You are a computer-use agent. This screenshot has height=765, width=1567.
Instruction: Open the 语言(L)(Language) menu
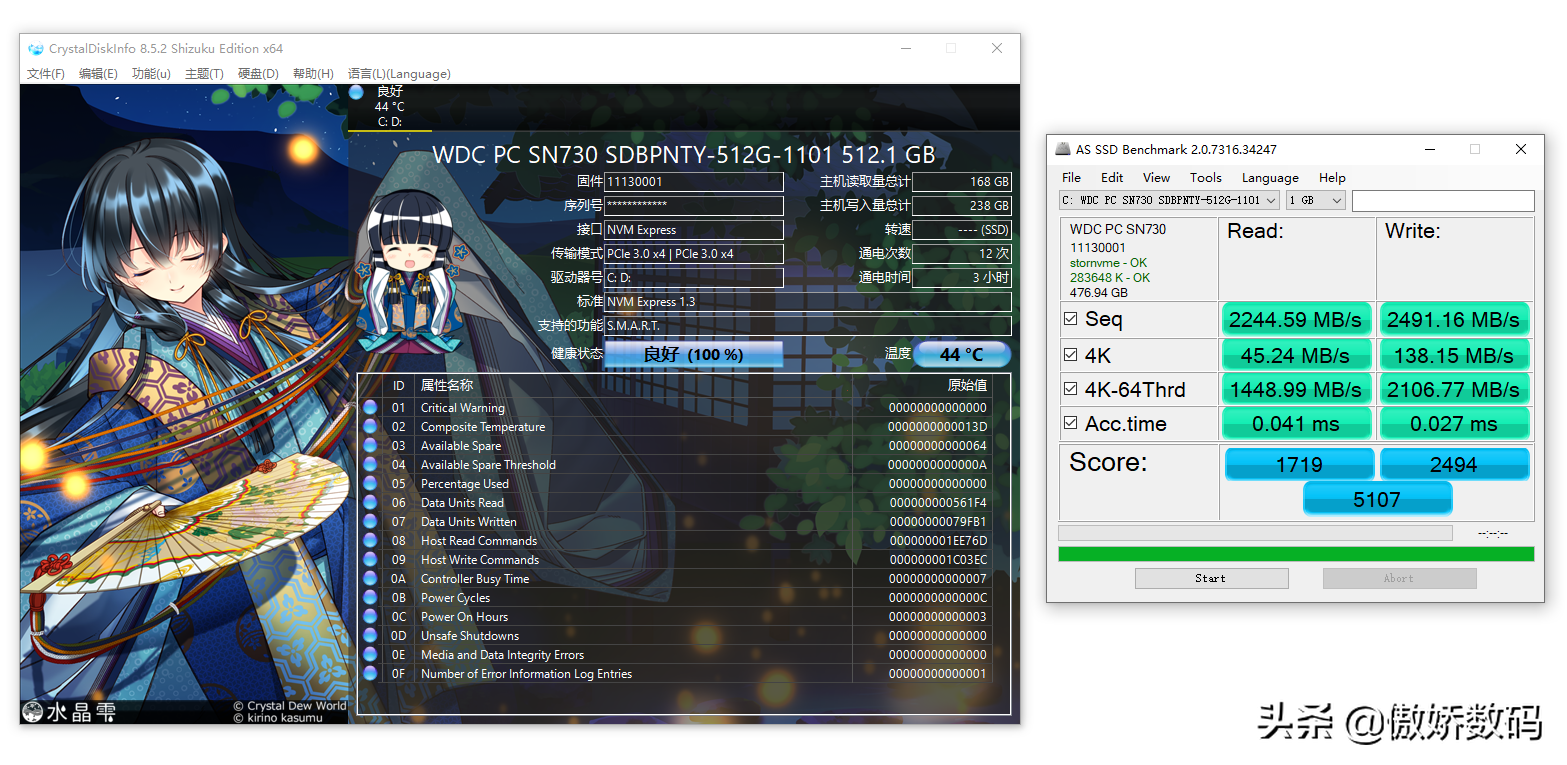tap(399, 74)
